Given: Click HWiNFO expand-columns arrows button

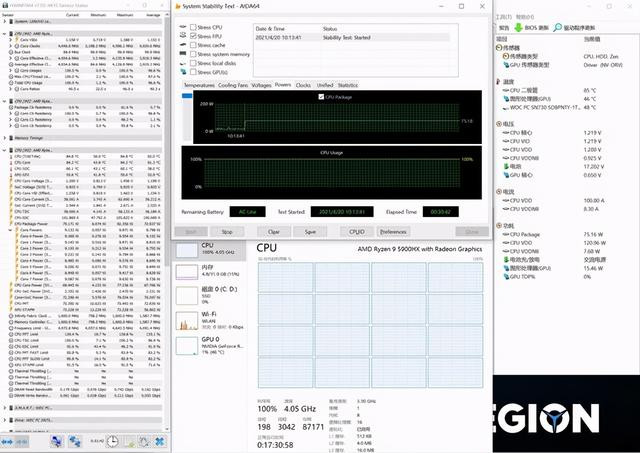Looking at the screenshot, I should click(7, 442).
